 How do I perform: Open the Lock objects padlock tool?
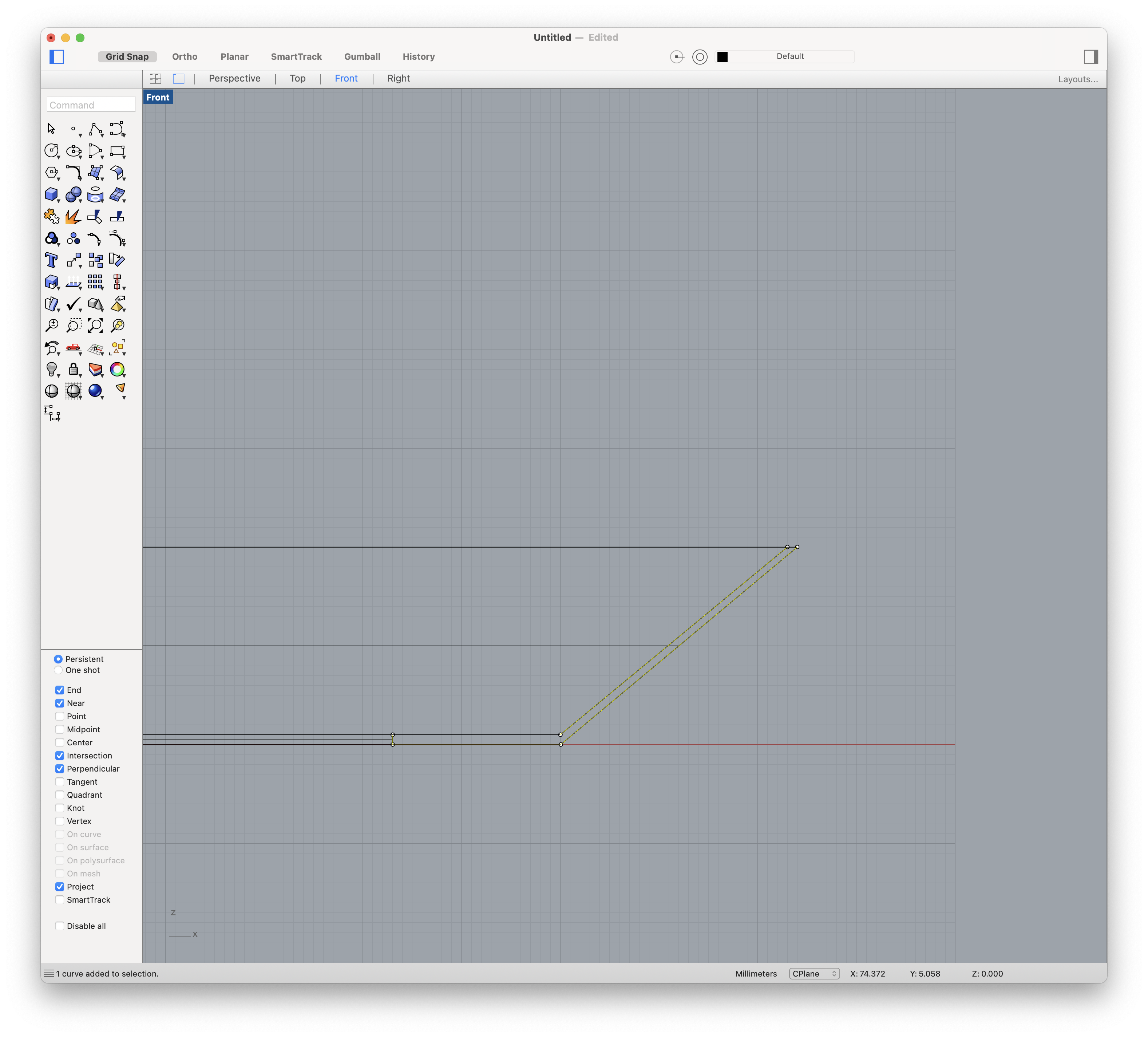[74, 370]
